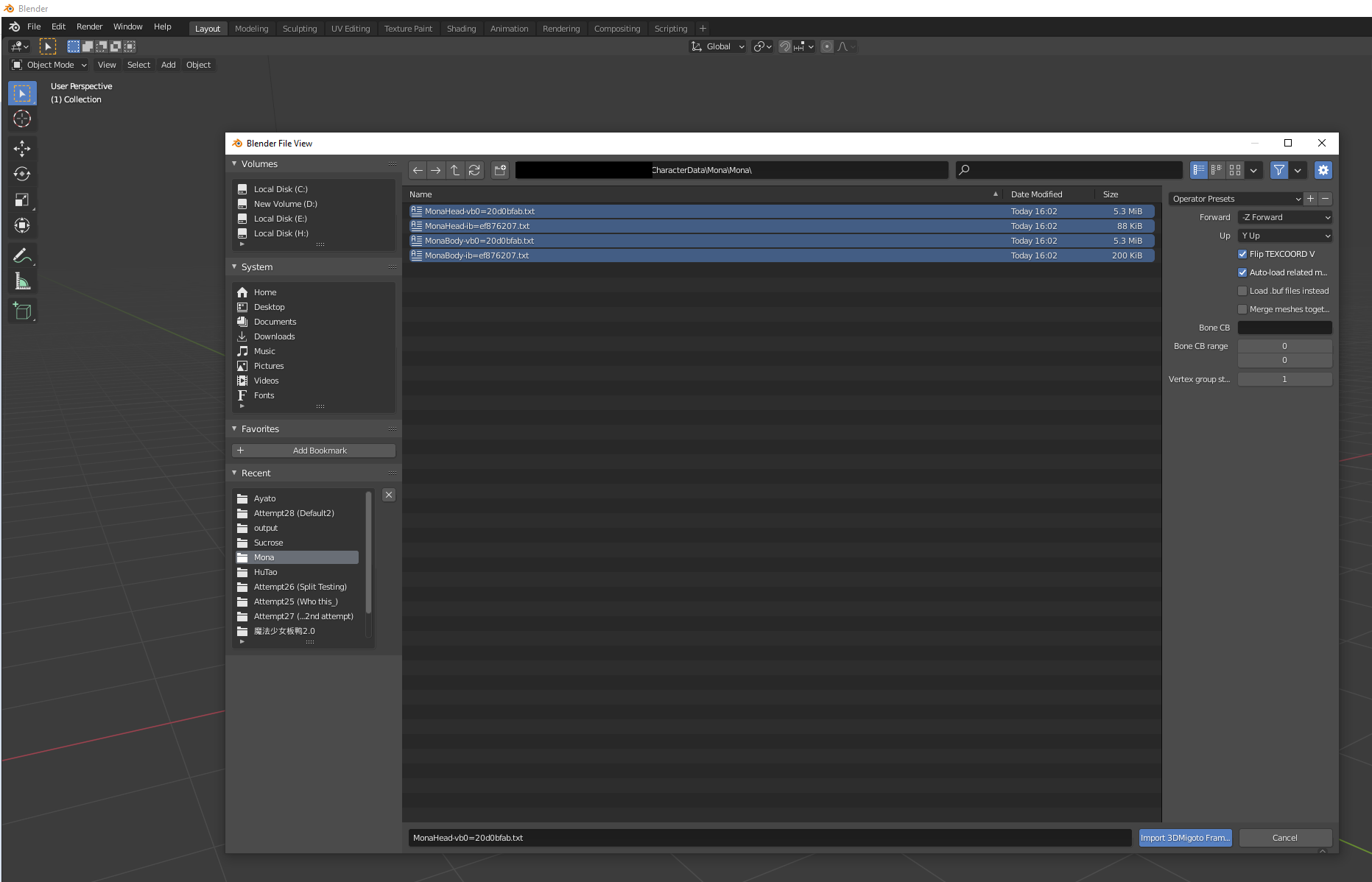
Task: Open display settings dropdown arrow
Action: [x=1253, y=170]
